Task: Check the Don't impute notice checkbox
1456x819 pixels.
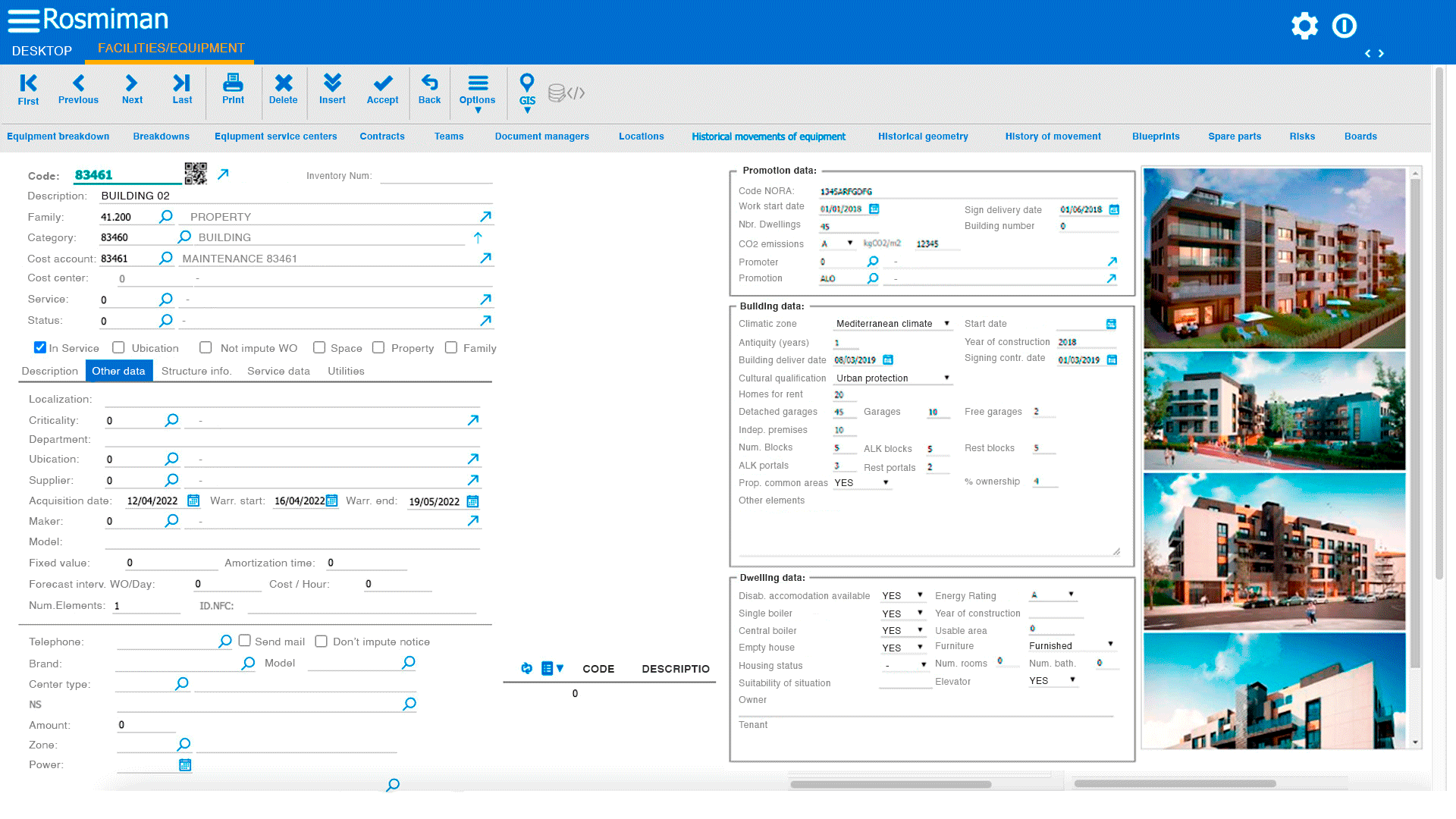Action: pos(322,641)
